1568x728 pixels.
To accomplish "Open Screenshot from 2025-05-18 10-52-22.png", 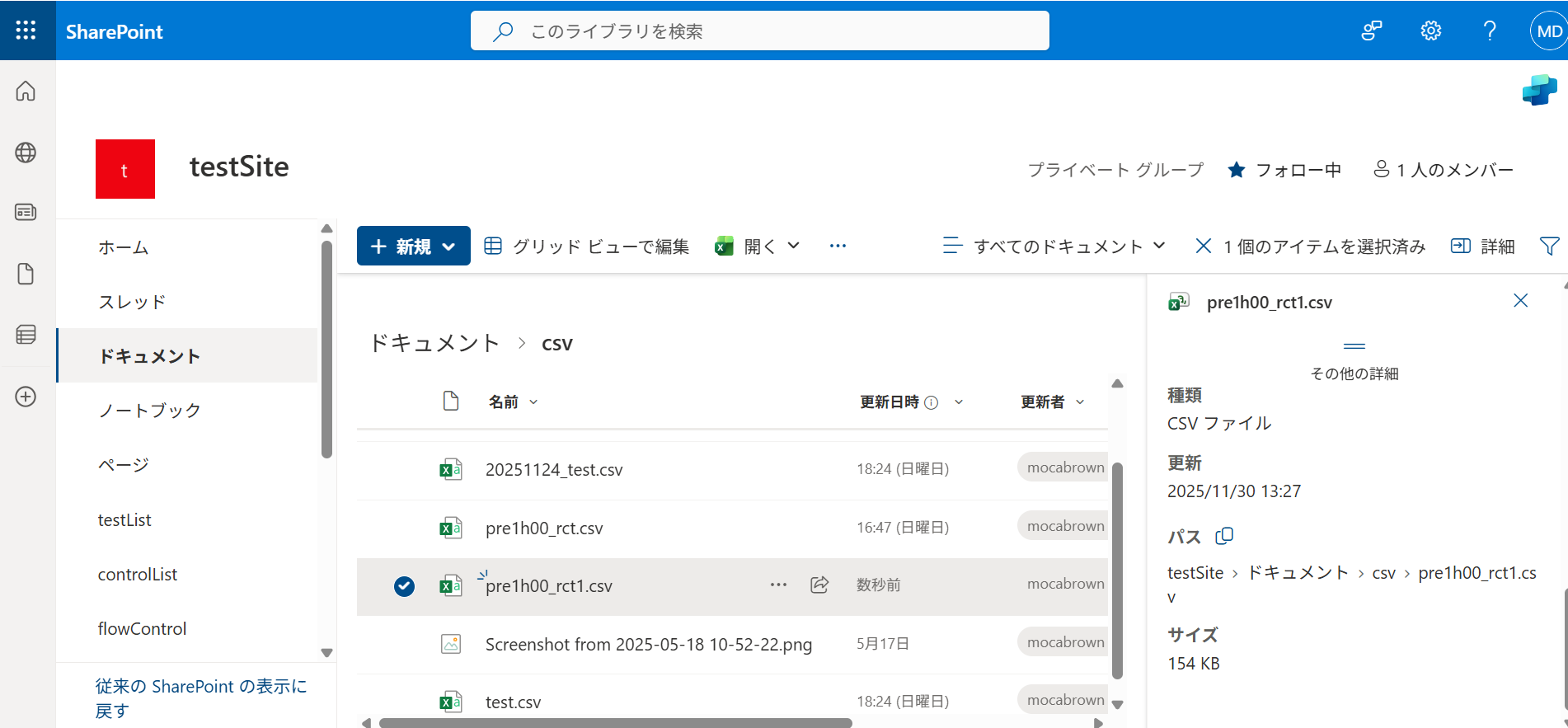I will 649,645.
